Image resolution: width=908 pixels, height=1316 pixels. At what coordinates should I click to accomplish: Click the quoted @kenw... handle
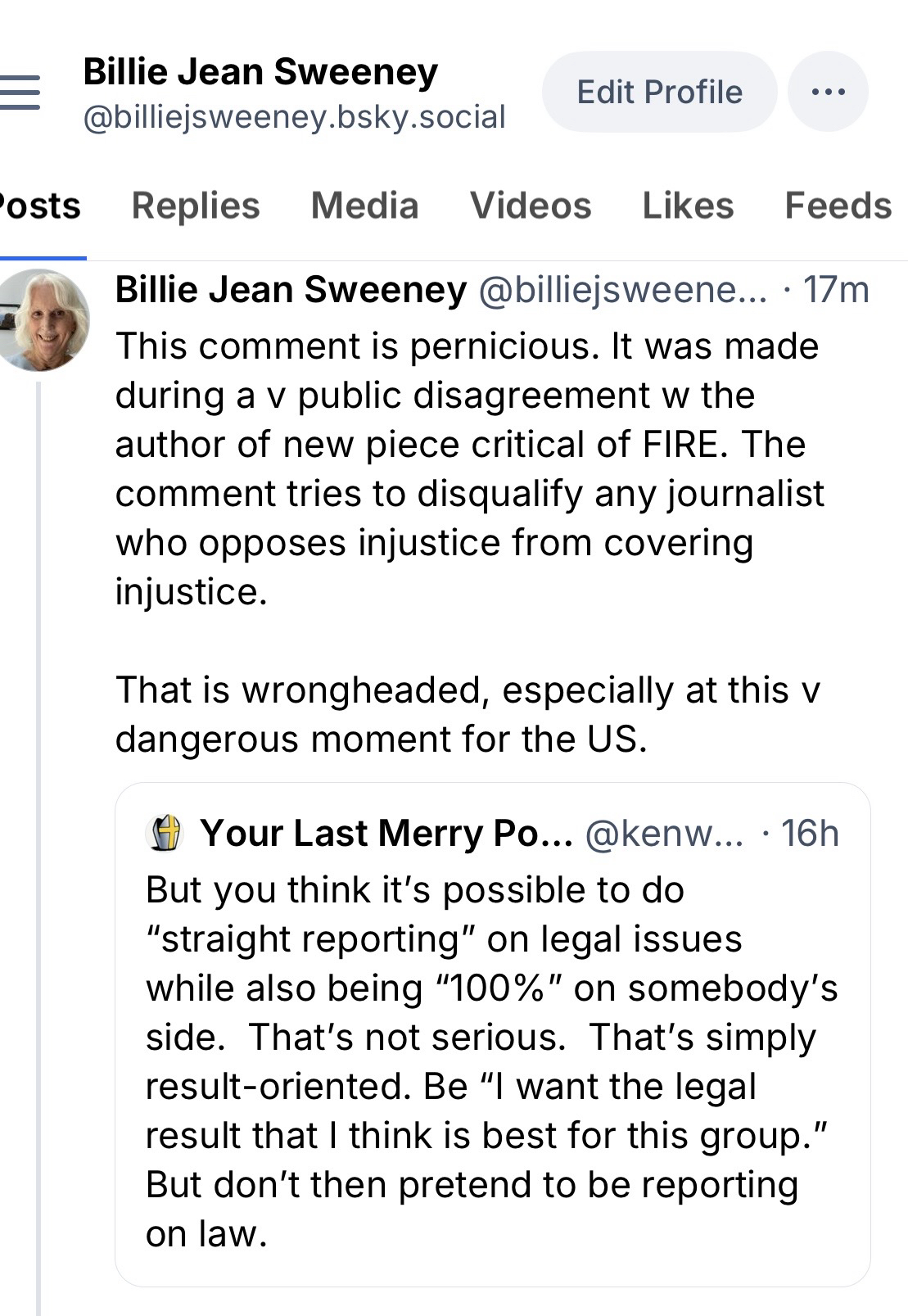click(664, 834)
